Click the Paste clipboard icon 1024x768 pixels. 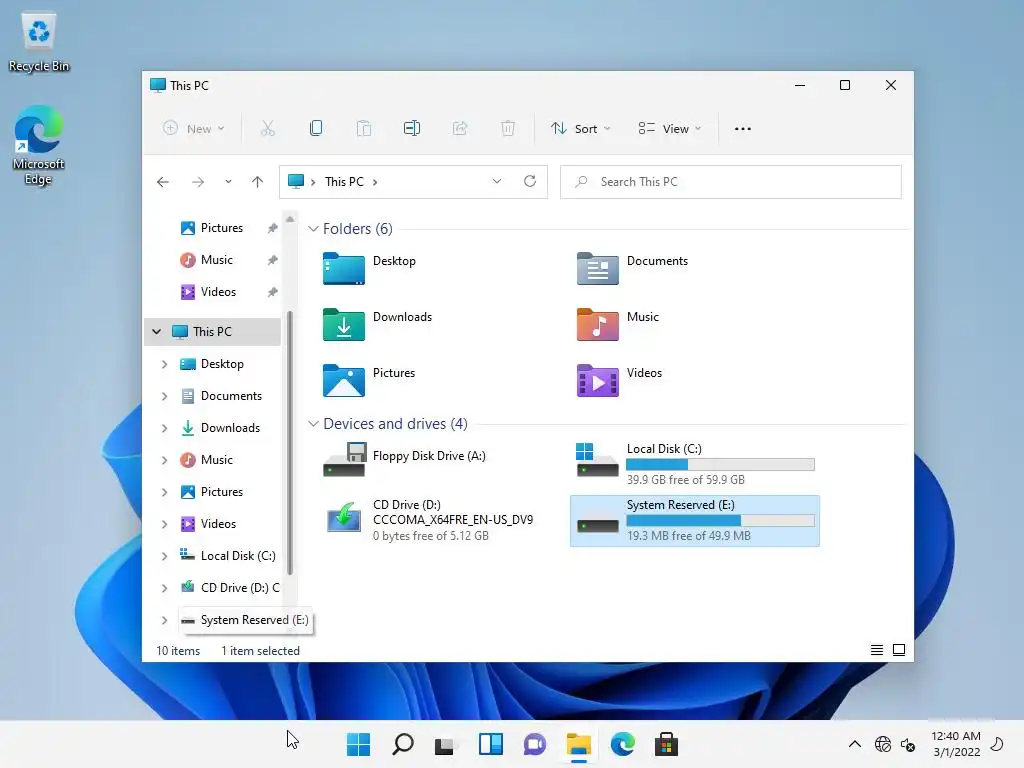tap(364, 129)
